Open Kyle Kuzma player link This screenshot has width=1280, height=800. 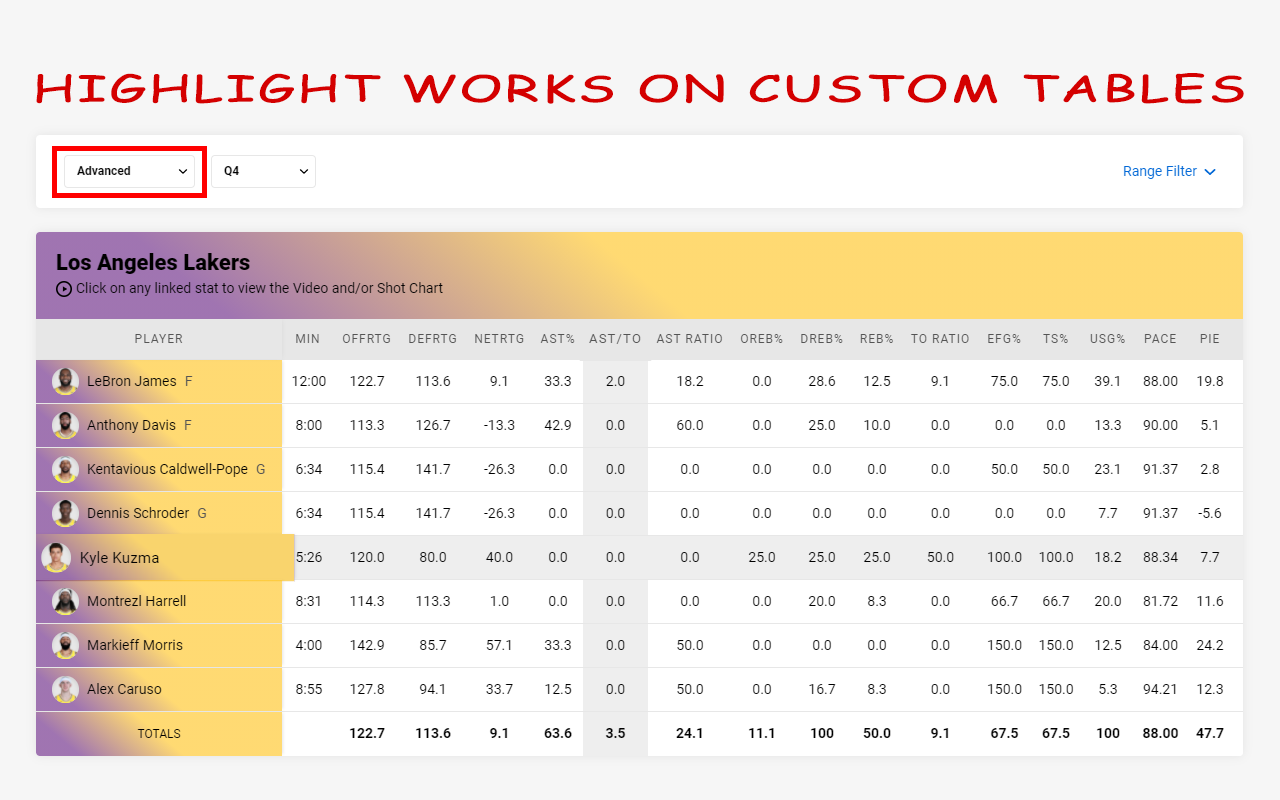pyautogui.click(x=119, y=558)
